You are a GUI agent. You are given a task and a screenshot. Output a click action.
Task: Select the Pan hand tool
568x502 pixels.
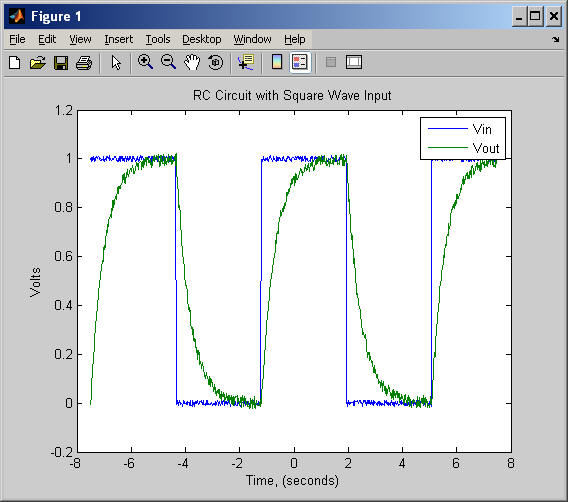tap(192, 62)
